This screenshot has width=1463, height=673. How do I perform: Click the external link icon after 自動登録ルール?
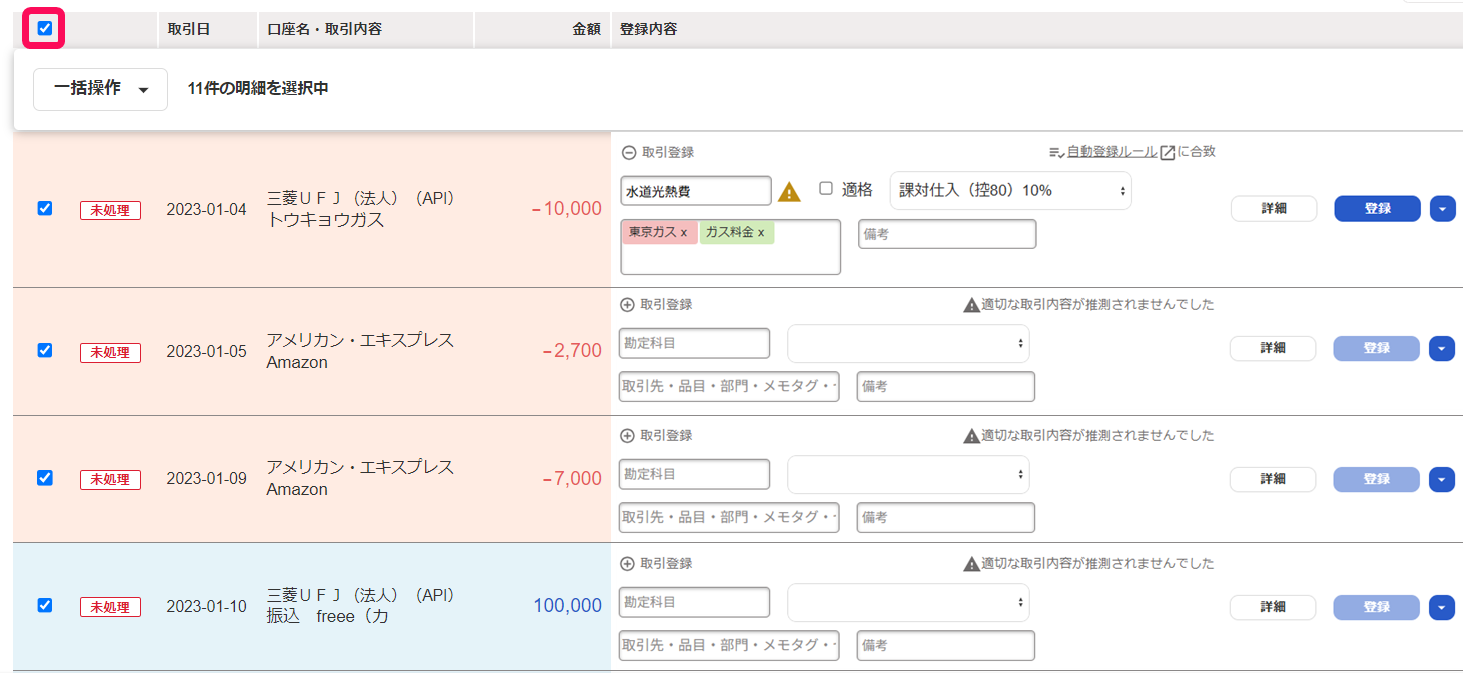[x=1167, y=153]
